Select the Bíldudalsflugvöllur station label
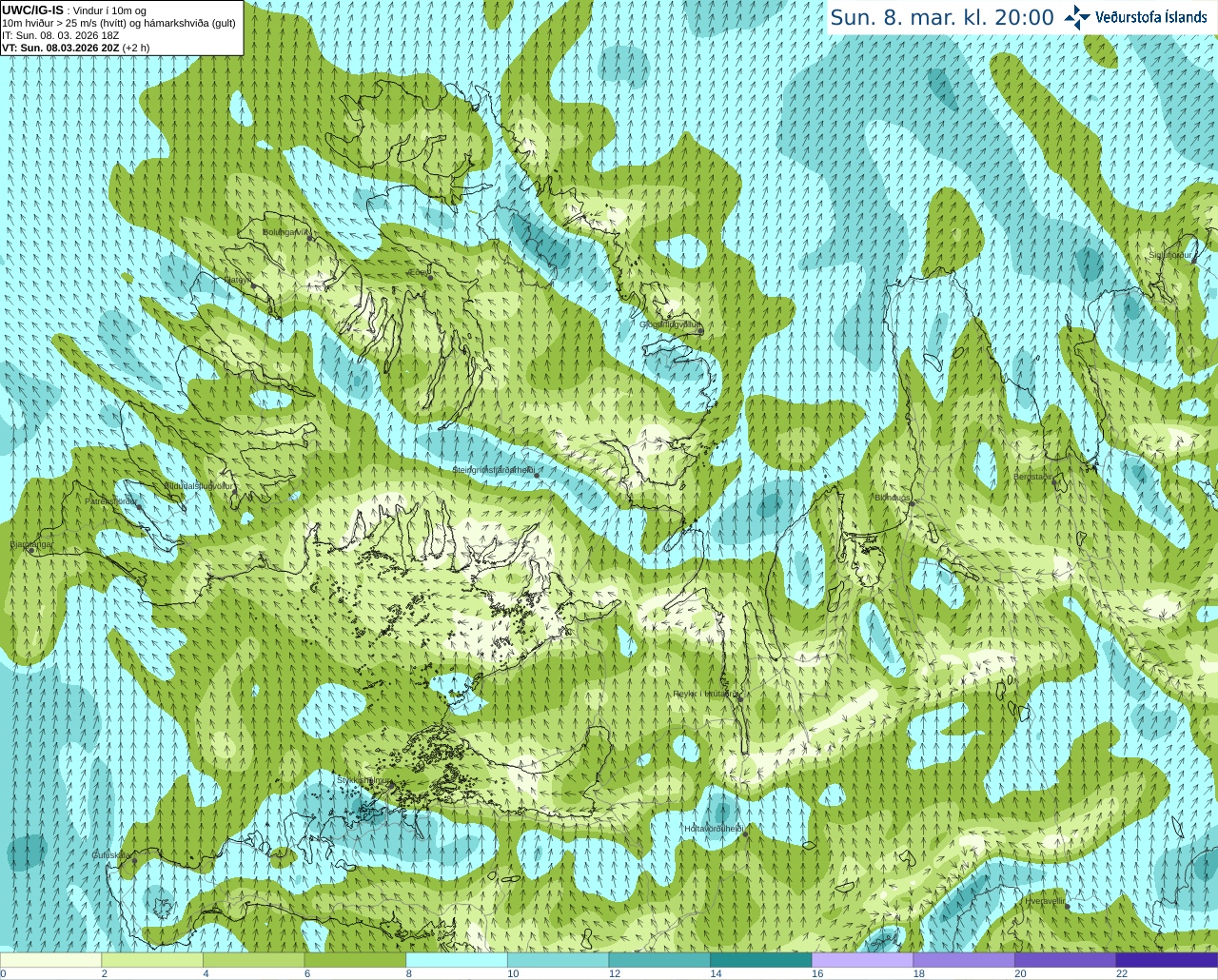1218x980 pixels. click(198, 485)
